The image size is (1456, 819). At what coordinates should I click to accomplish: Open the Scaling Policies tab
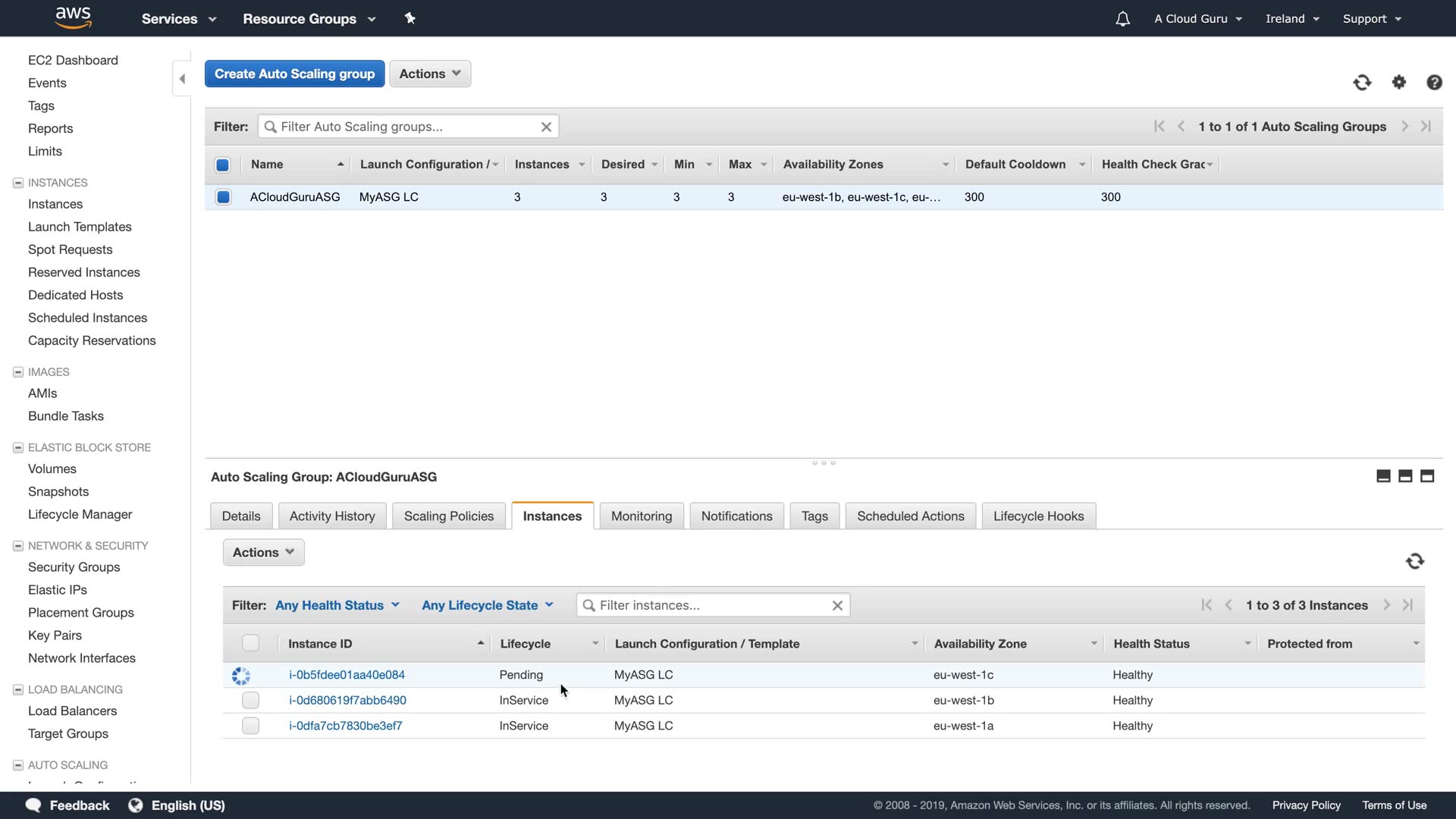(448, 516)
